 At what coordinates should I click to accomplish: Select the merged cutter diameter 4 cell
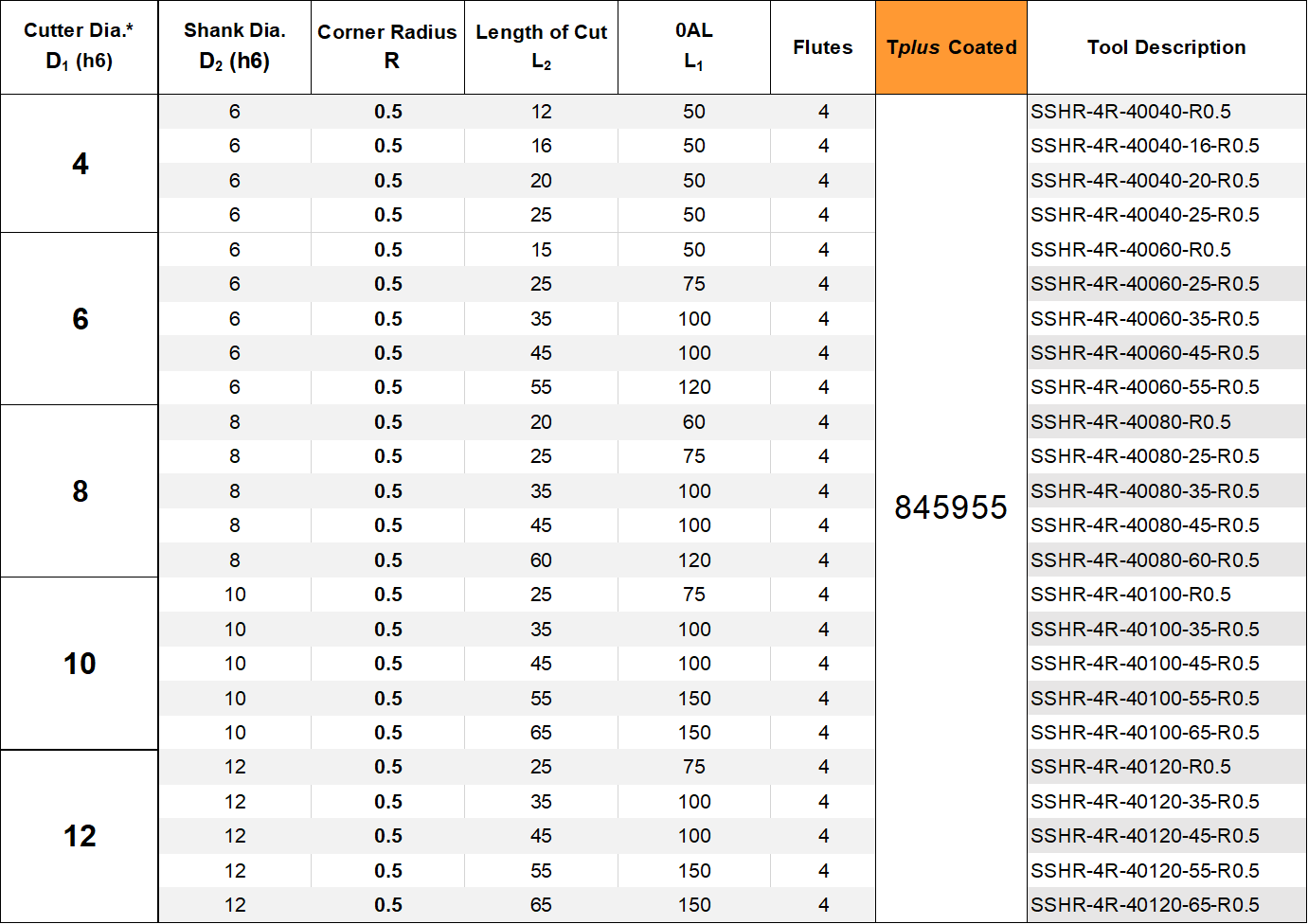tap(80, 164)
